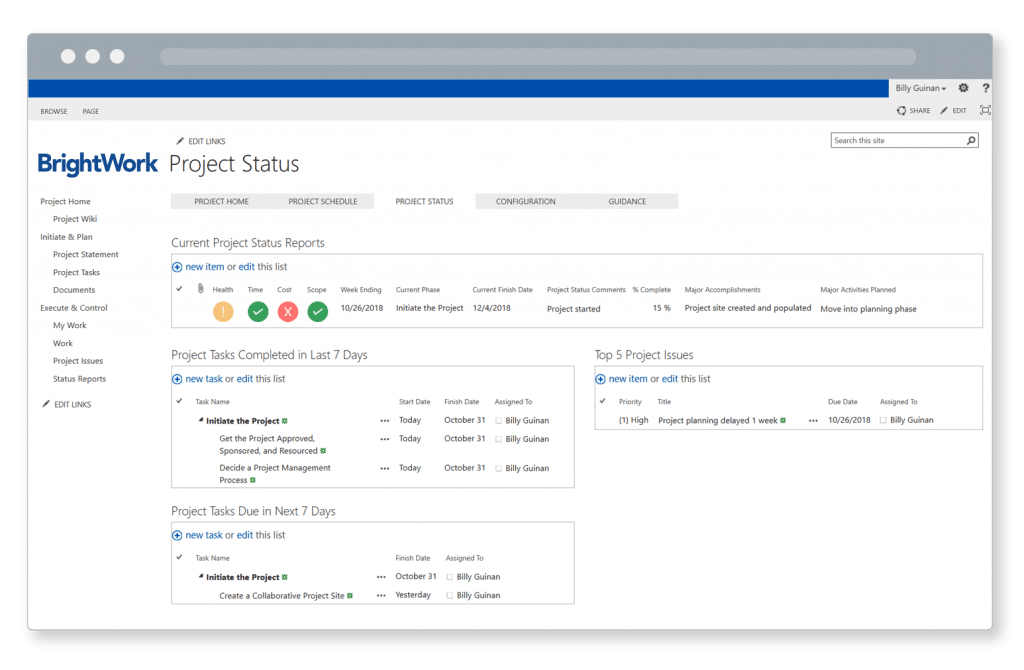
Task: Click the green Time status check icon
Action: click(257, 311)
